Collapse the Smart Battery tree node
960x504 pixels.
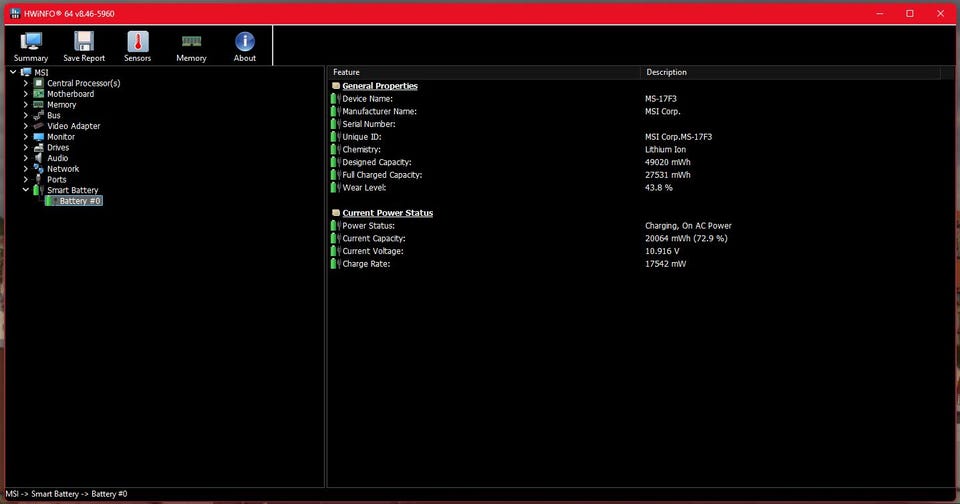pyautogui.click(x=26, y=190)
